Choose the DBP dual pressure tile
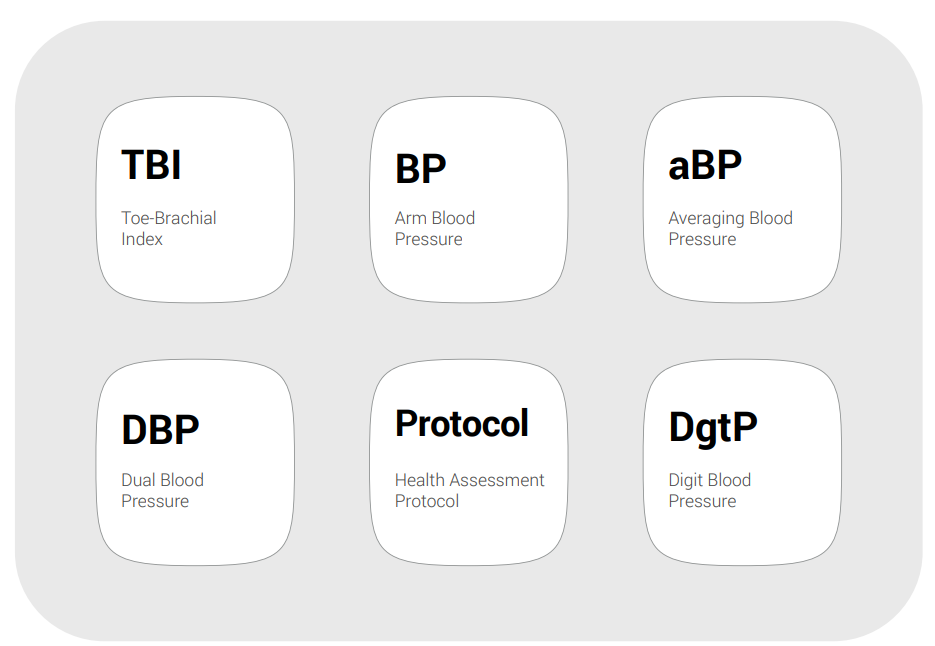 point(195,462)
